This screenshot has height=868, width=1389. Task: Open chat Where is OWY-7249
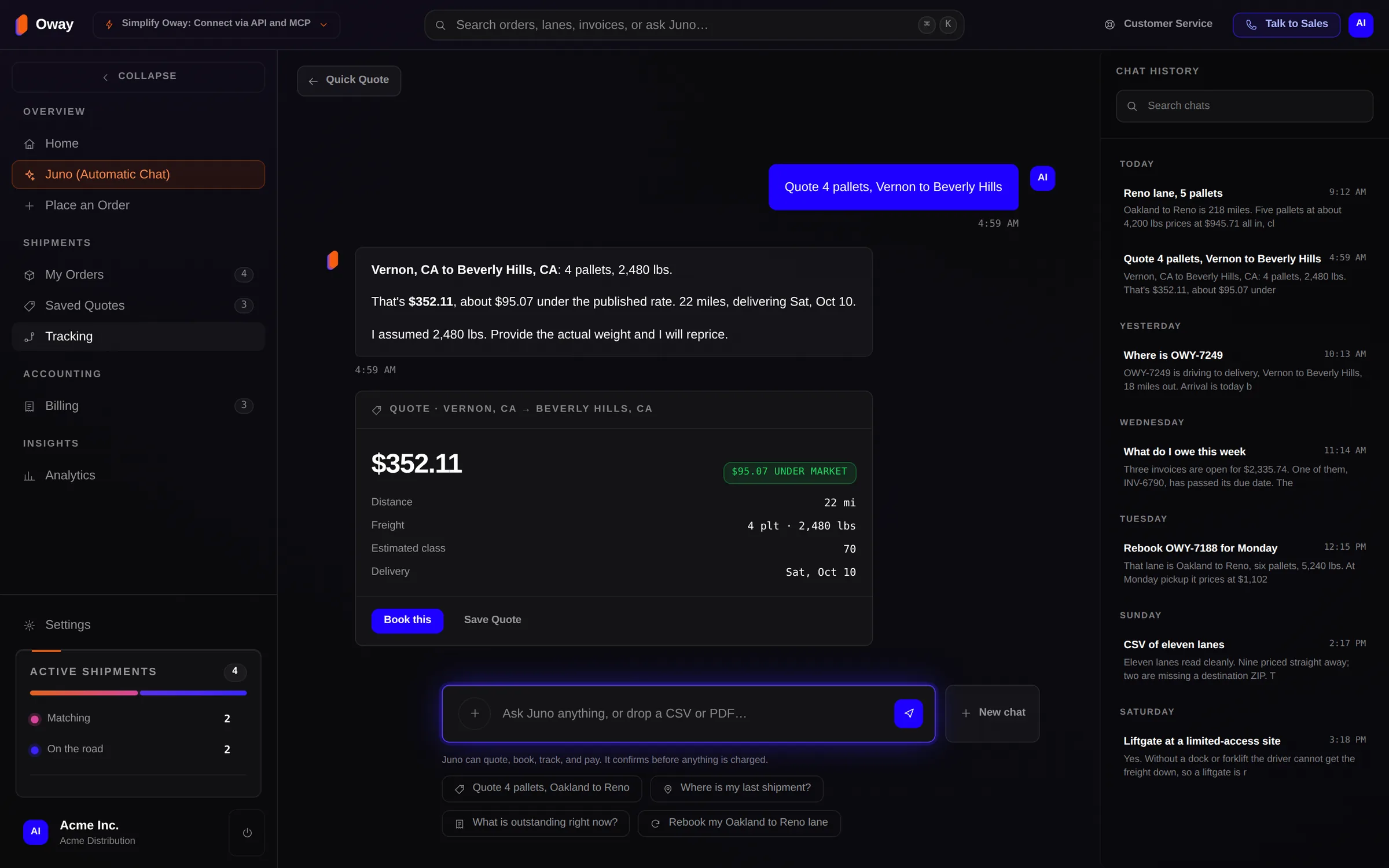coord(1244,370)
